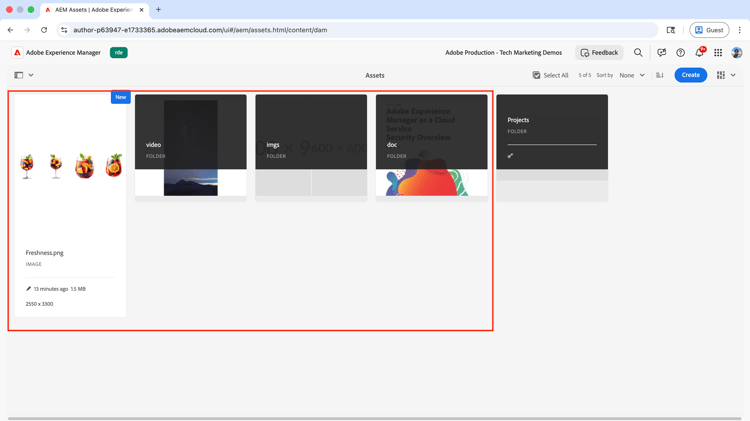Click the Select All checkbox icon
This screenshot has height=421, width=750.
[x=536, y=75]
